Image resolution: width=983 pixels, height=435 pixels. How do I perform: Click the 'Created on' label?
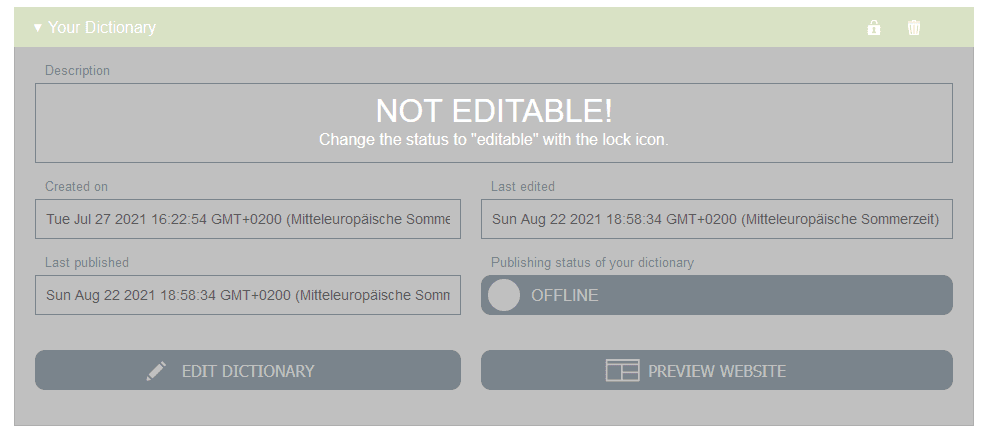tap(76, 186)
